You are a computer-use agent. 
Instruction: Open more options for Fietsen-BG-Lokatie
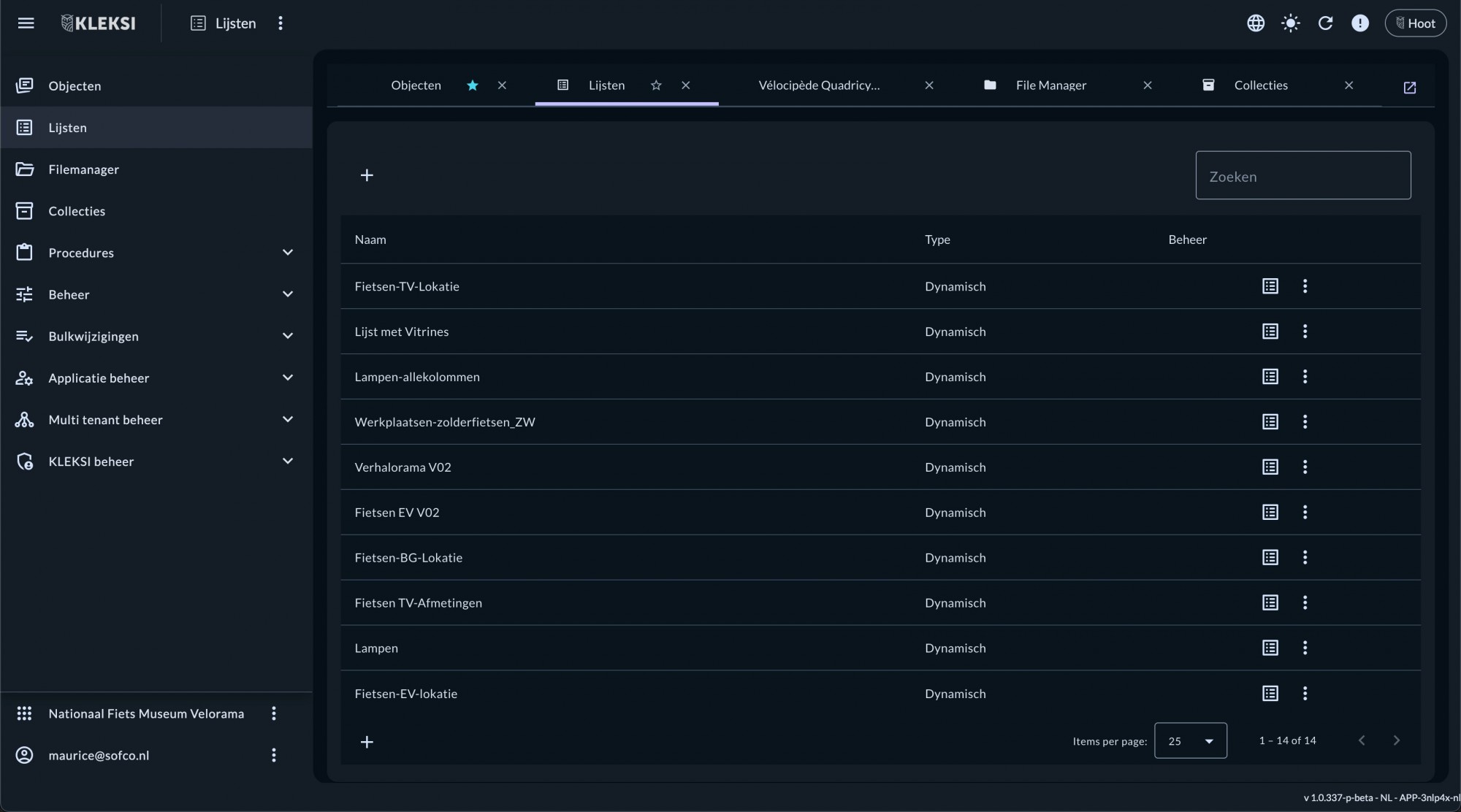(1305, 558)
